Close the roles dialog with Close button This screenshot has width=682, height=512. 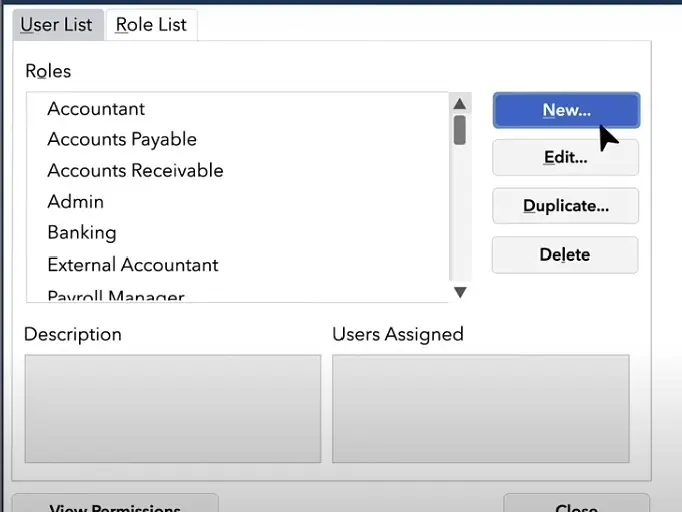point(576,505)
